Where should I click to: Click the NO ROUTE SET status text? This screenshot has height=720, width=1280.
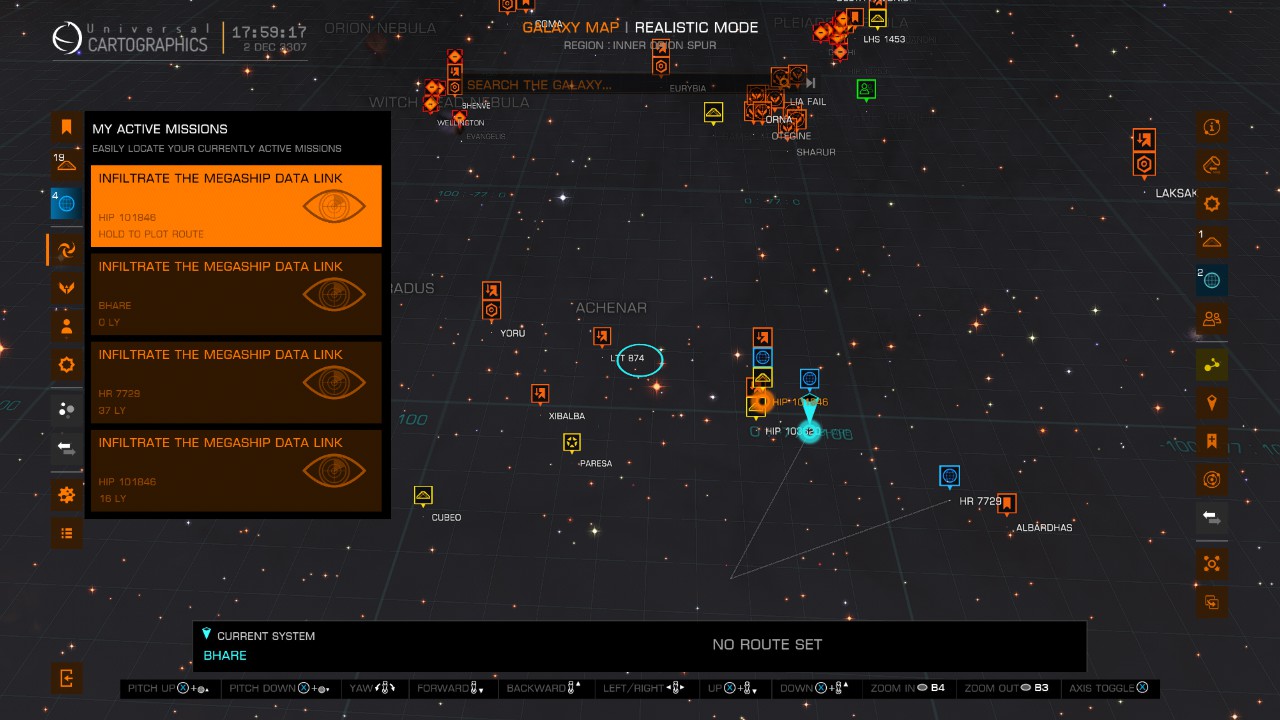(x=767, y=645)
